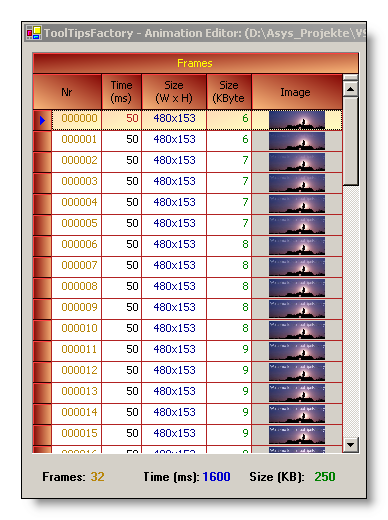
Task: Click the total Frames count 32
Action: pyautogui.click(x=97, y=477)
